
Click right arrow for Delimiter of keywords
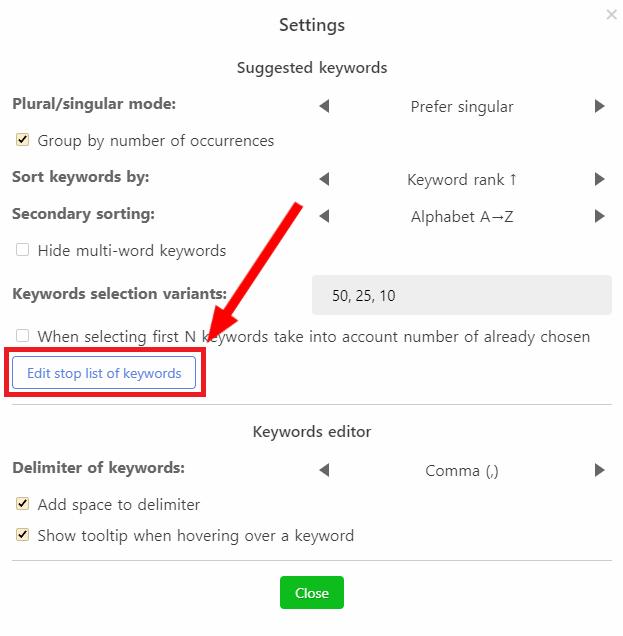(599, 470)
